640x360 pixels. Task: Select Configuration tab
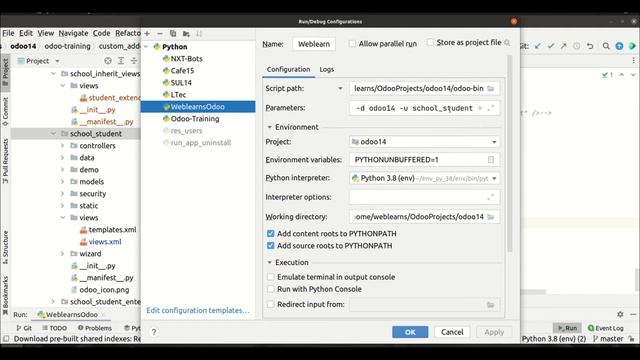pos(288,69)
